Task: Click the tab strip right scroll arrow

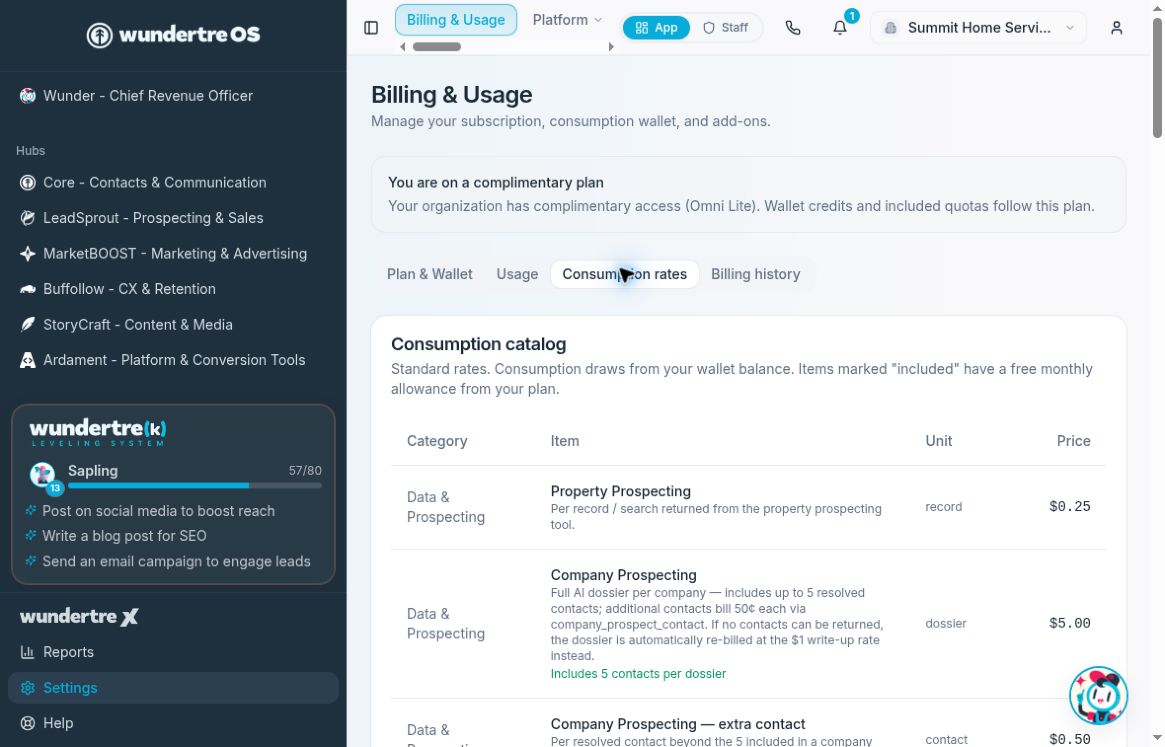Action: coord(611,47)
